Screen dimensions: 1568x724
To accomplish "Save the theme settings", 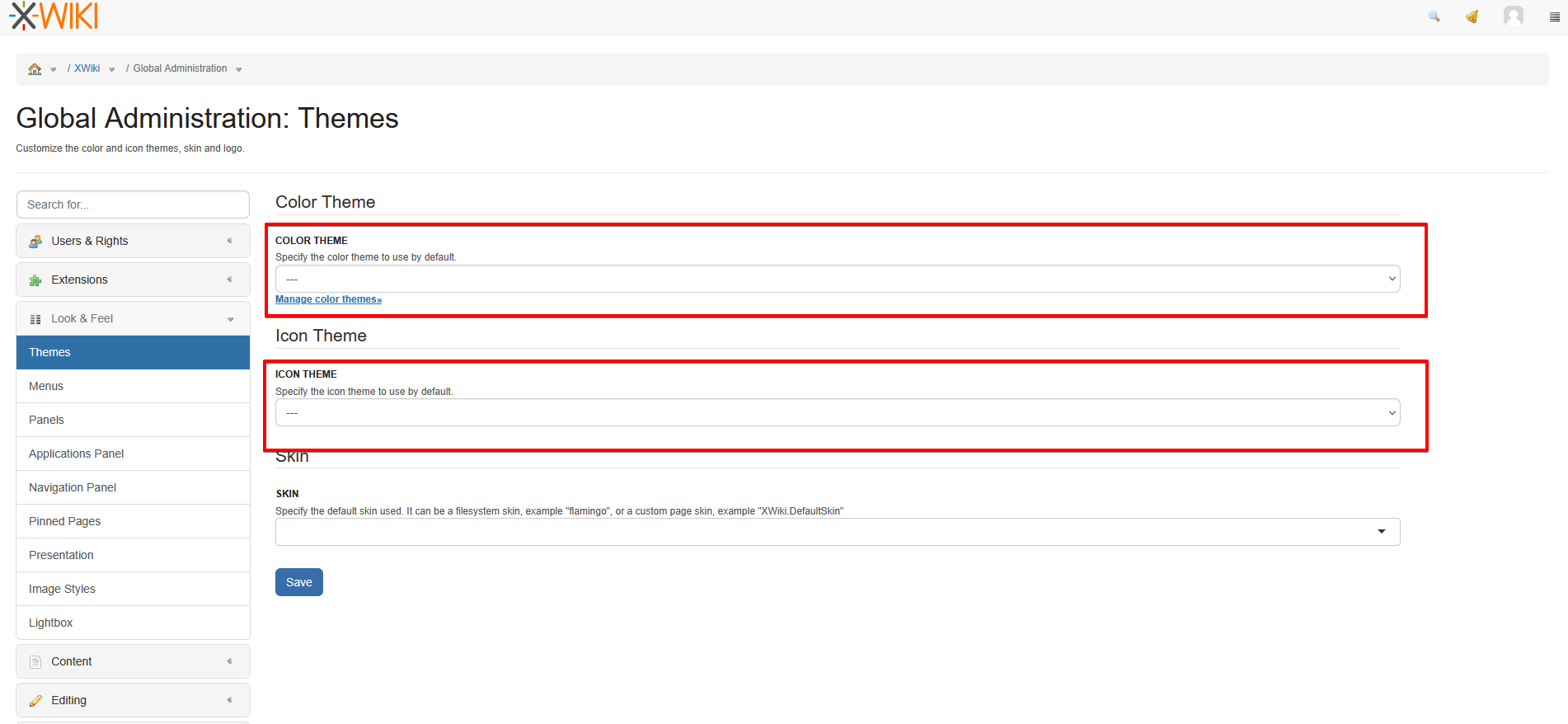I will 299,582.
